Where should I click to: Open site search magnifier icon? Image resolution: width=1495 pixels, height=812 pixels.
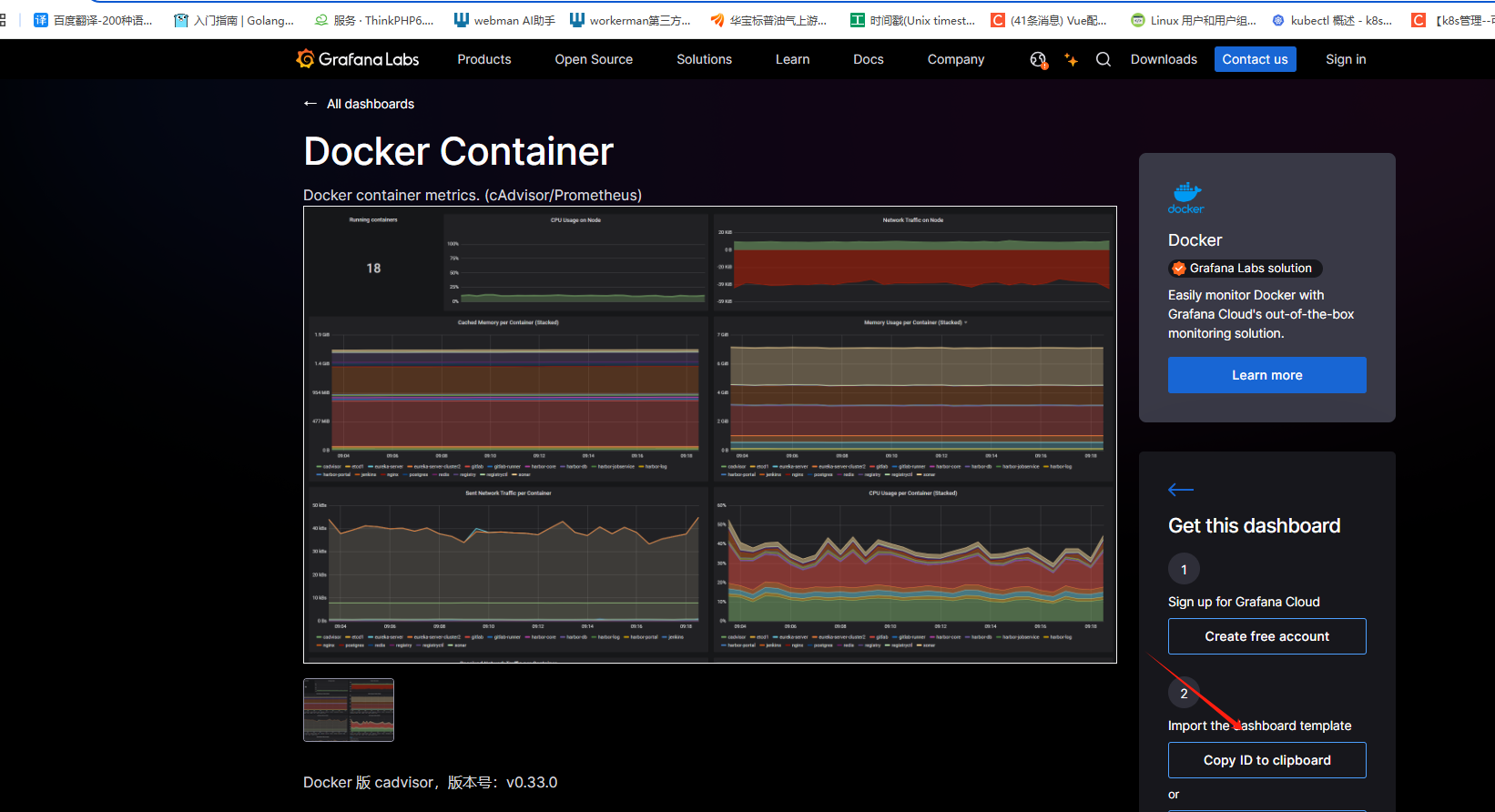point(1103,59)
